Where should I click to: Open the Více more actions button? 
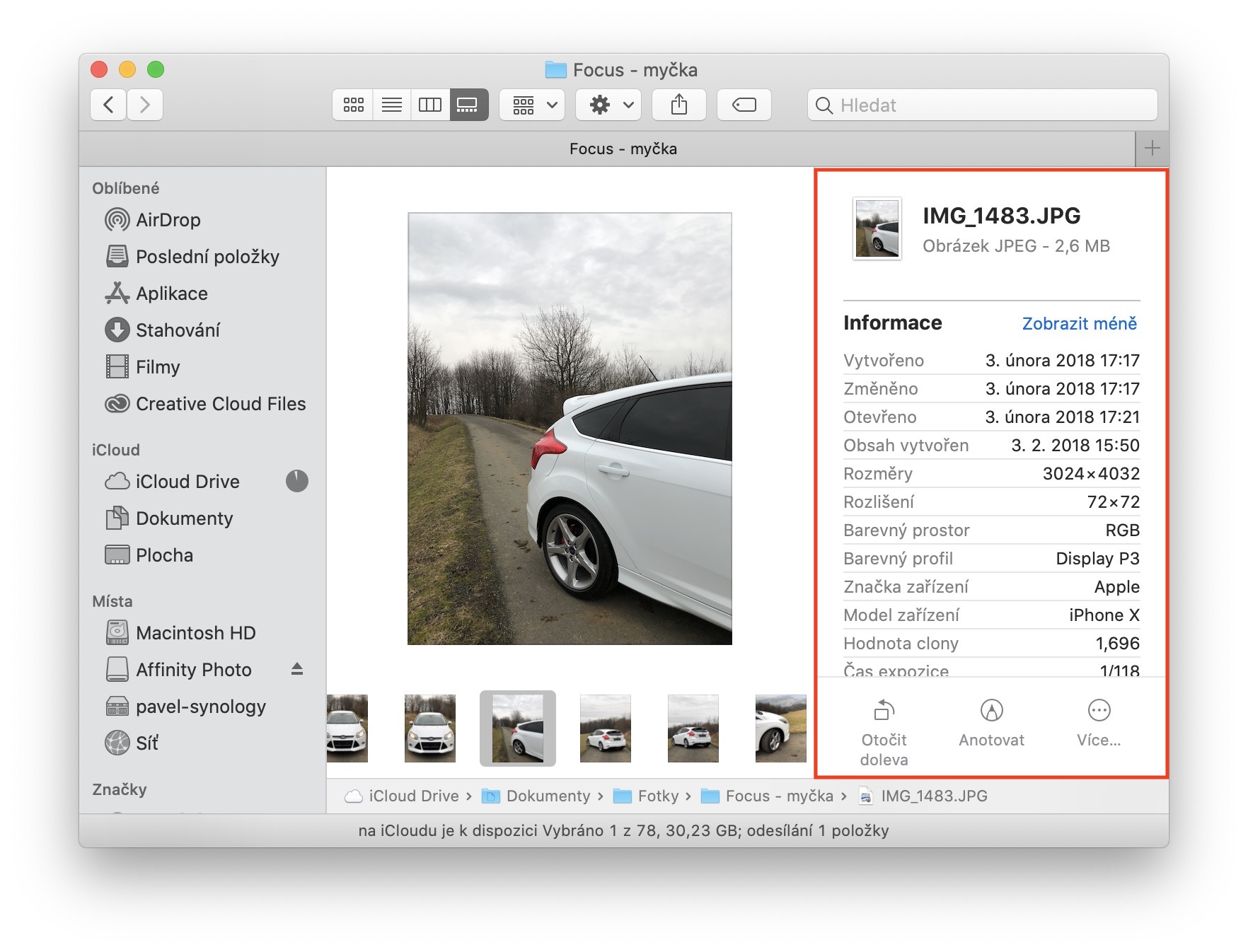(1098, 710)
